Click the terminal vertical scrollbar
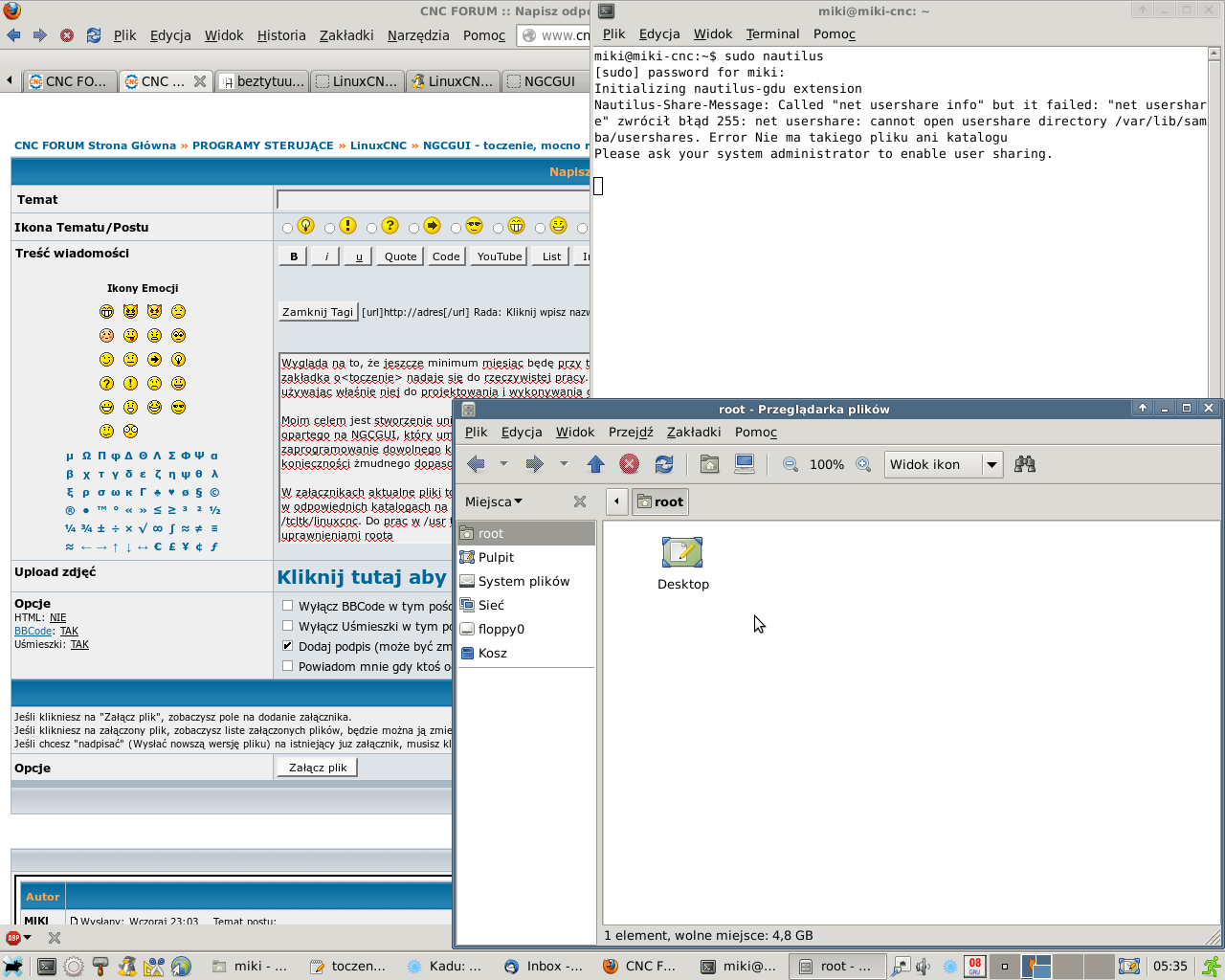The image size is (1225, 980). [x=1214, y=220]
